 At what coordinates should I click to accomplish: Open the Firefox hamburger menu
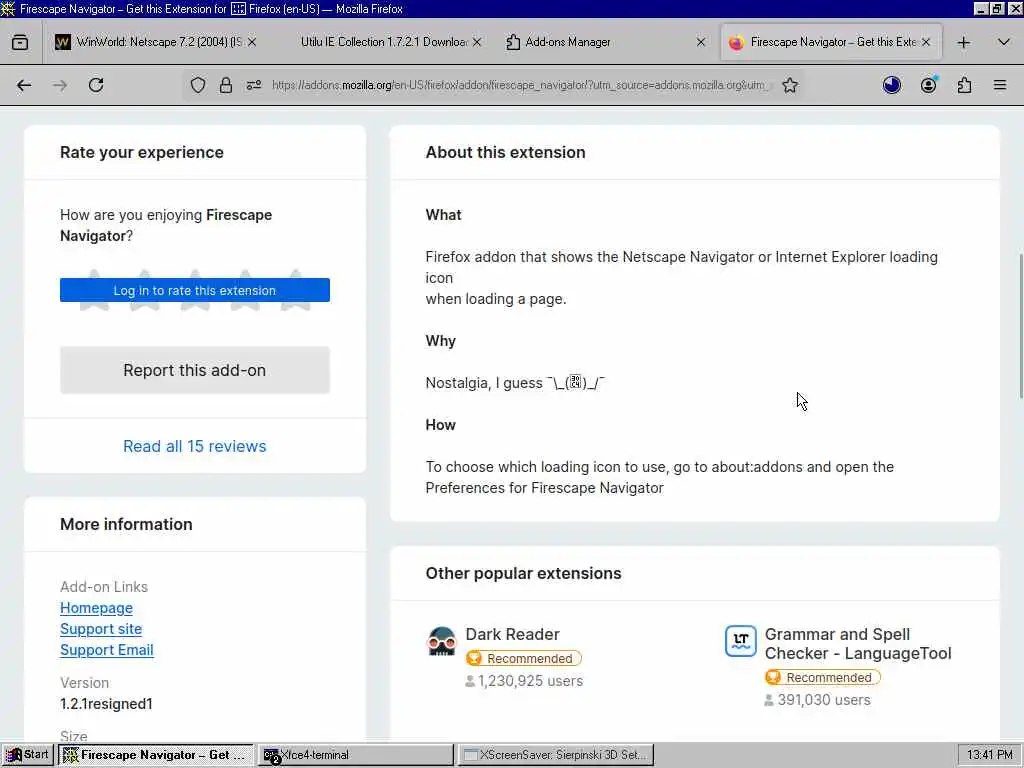pyautogui.click(x=1000, y=85)
